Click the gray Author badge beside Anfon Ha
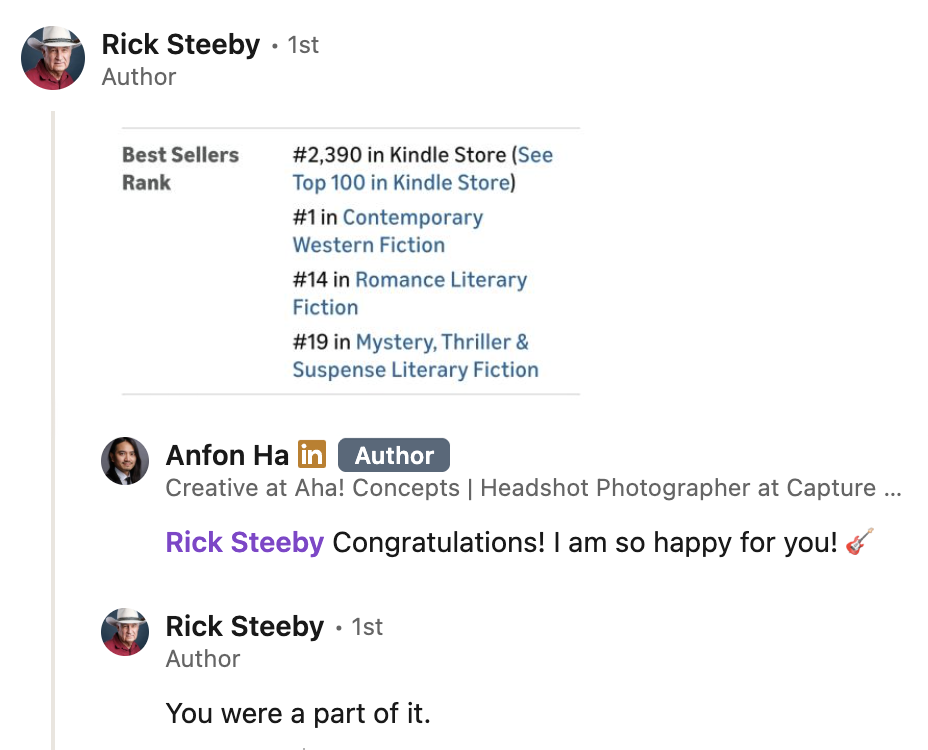 pos(394,456)
